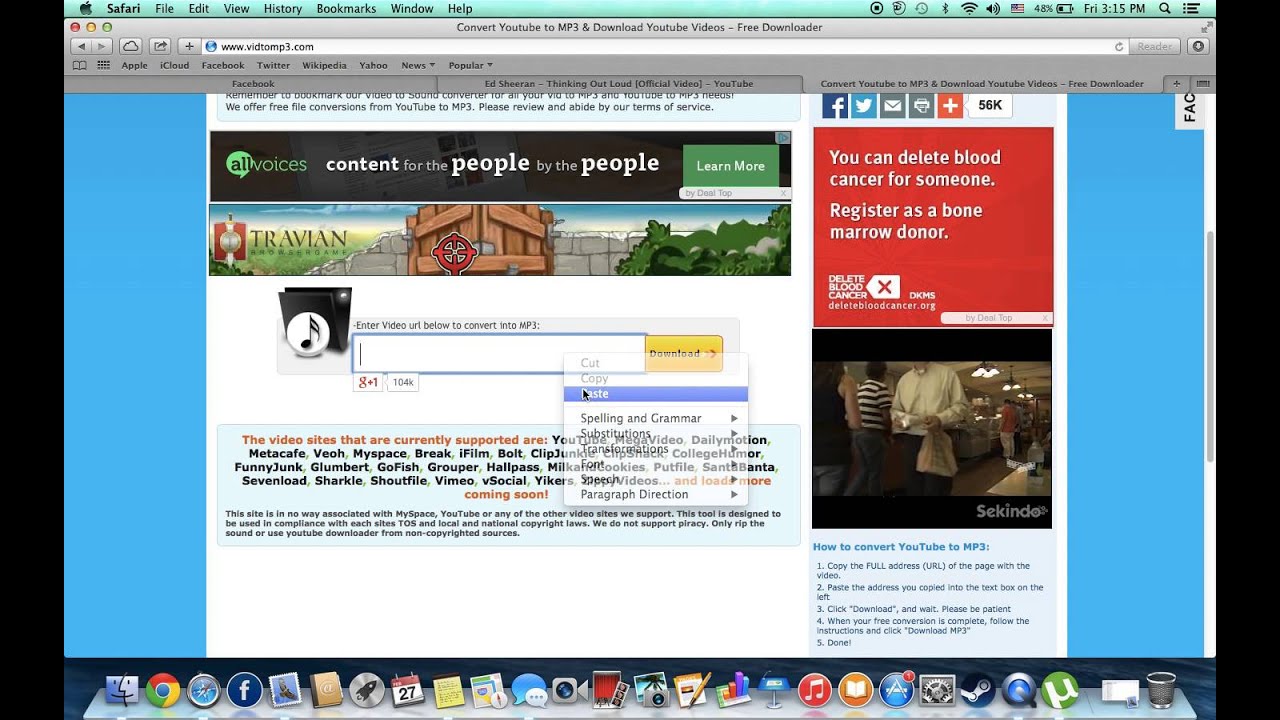Image resolution: width=1280 pixels, height=720 pixels.
Task: Open Safari compass icon in Dock
Action: tap(204, 690)
